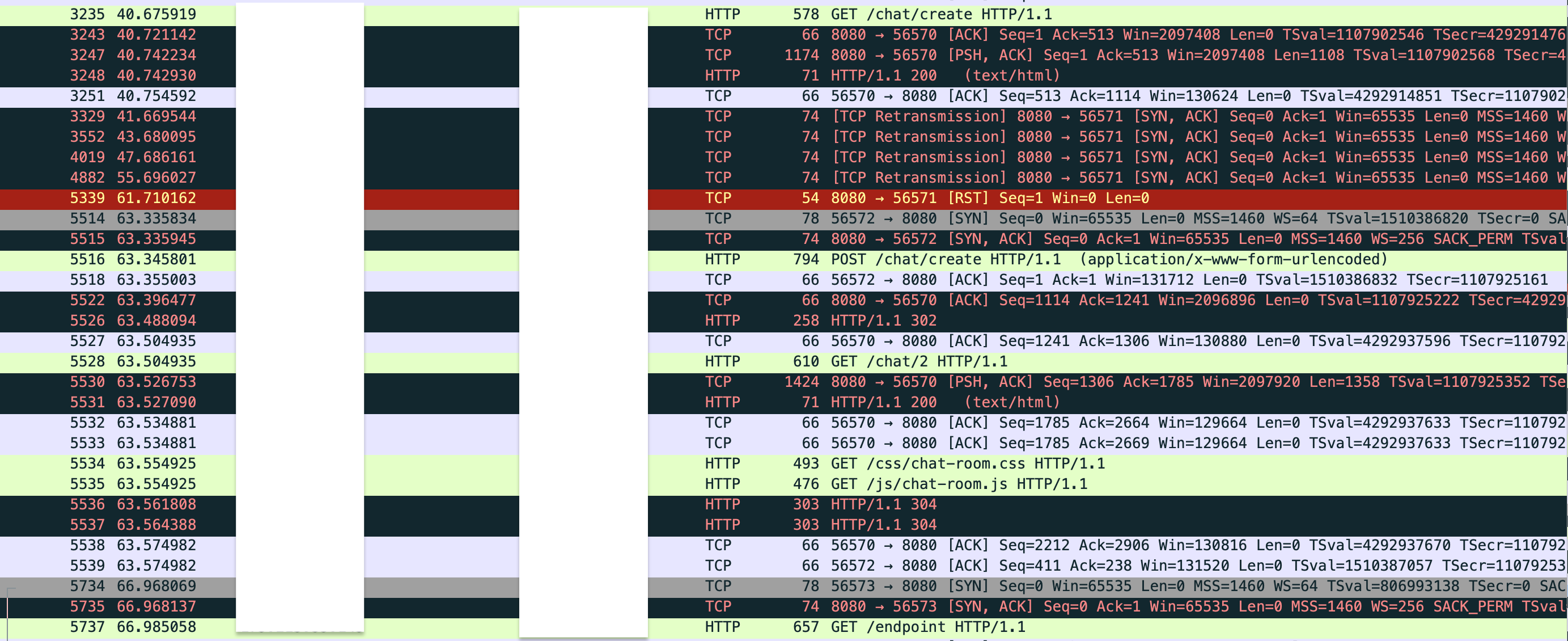Select packet 5528 GET /chat/2
Viewport: 1568px width, 641px height.
(x=918, y=361)
